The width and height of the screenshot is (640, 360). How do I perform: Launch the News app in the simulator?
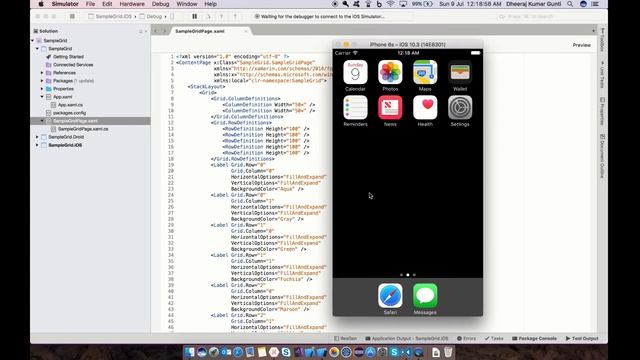390,107
